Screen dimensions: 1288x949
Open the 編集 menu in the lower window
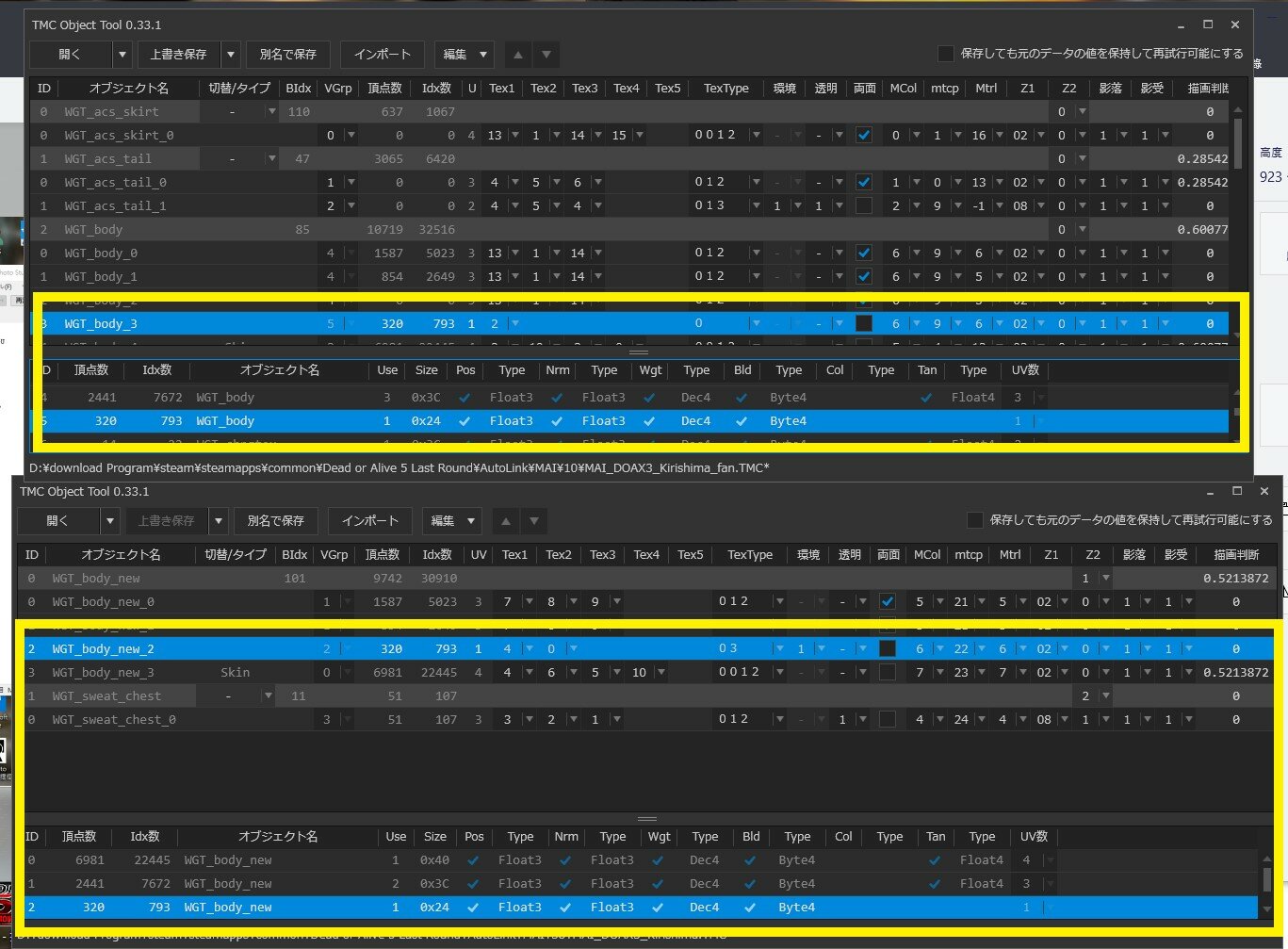[x=452, y=521]
